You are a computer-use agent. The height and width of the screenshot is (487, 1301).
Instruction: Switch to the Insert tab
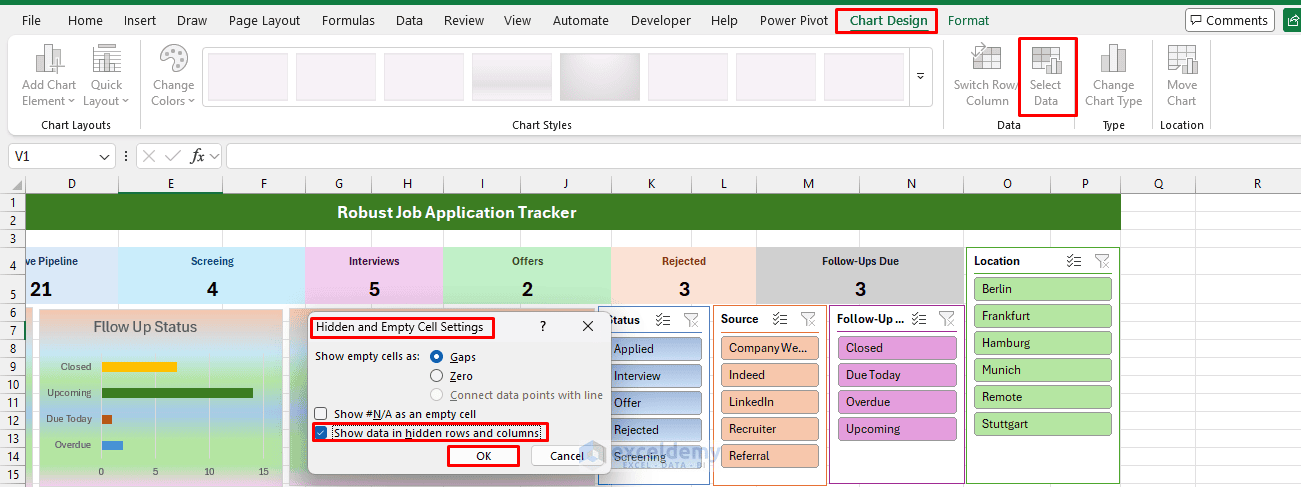pyautogui.click(x=140, y=20)
